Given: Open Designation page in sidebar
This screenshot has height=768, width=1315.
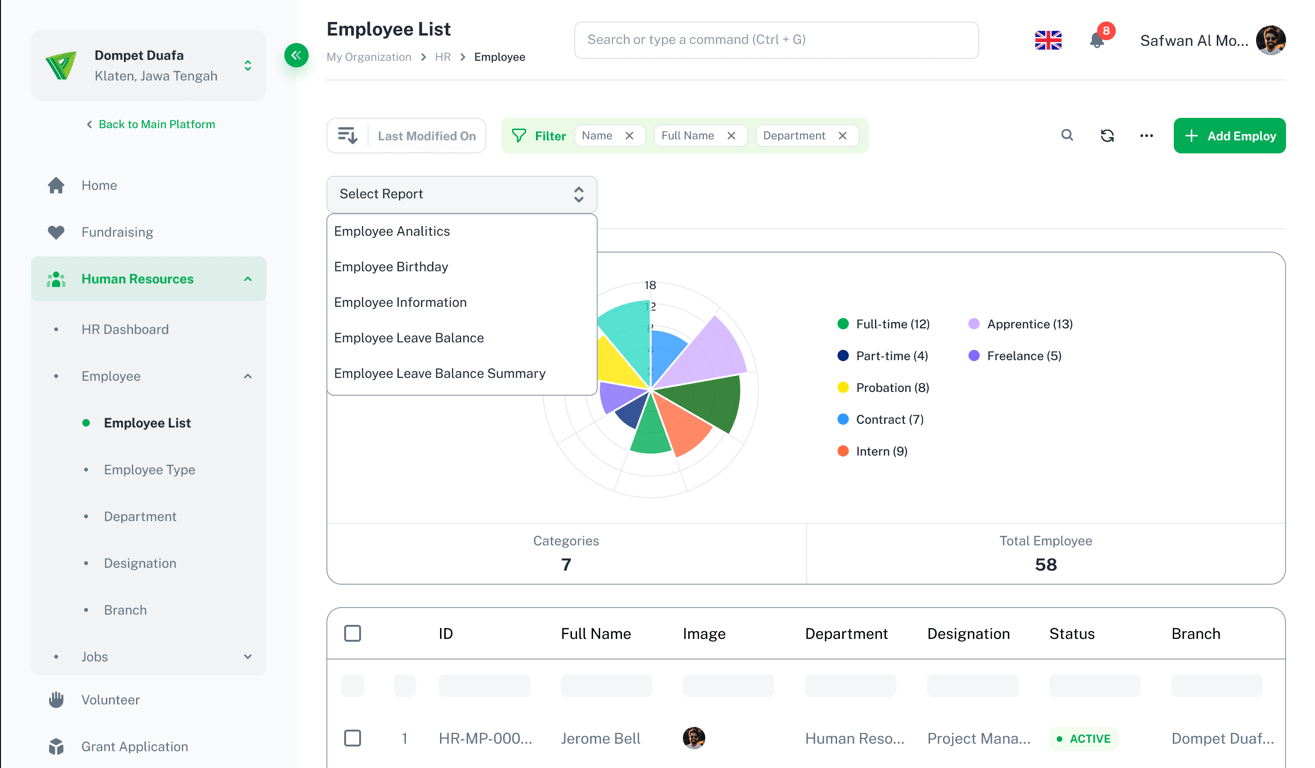Looking at the screenshot, I should 140,563.
